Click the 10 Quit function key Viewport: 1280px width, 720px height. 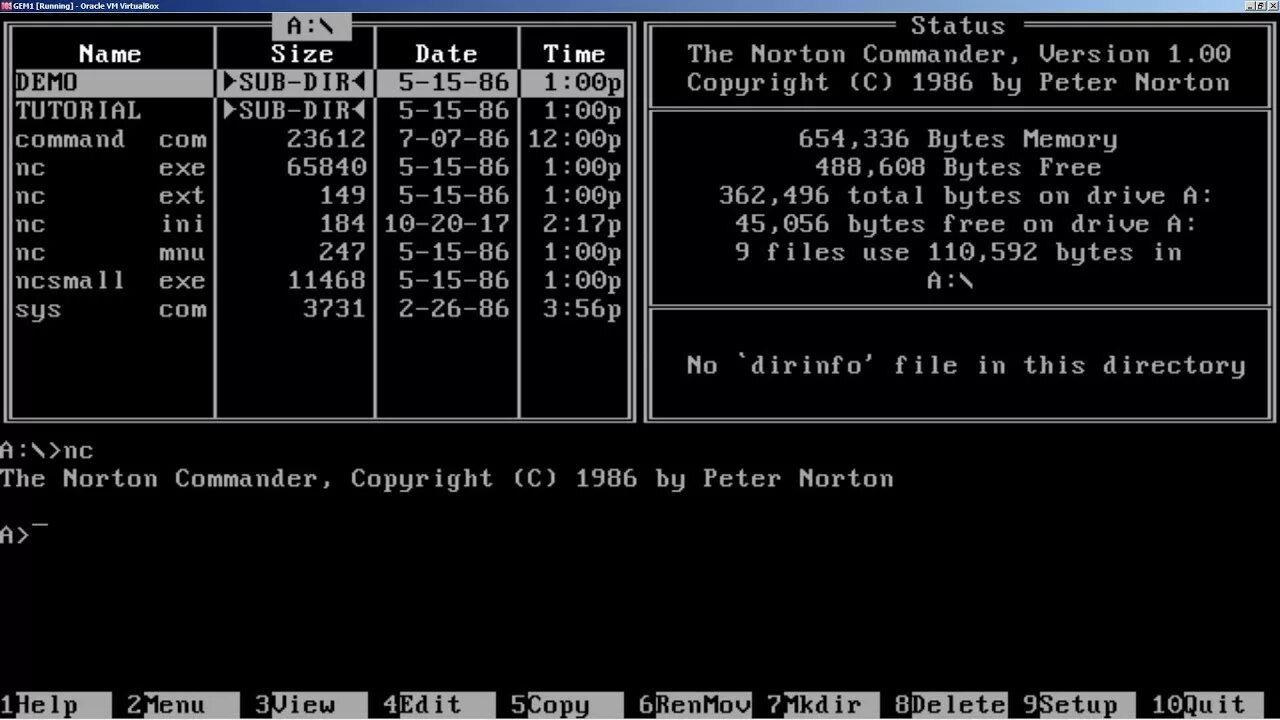(x=1207, y=705)
